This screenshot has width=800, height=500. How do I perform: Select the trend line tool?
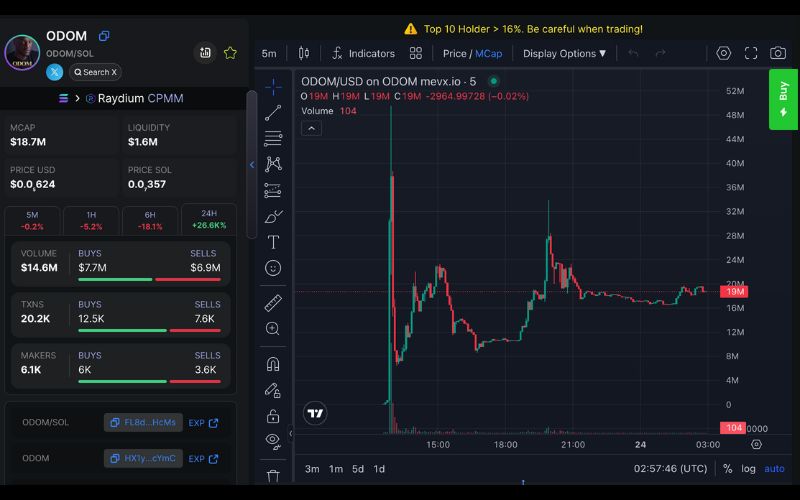point(273,113)
